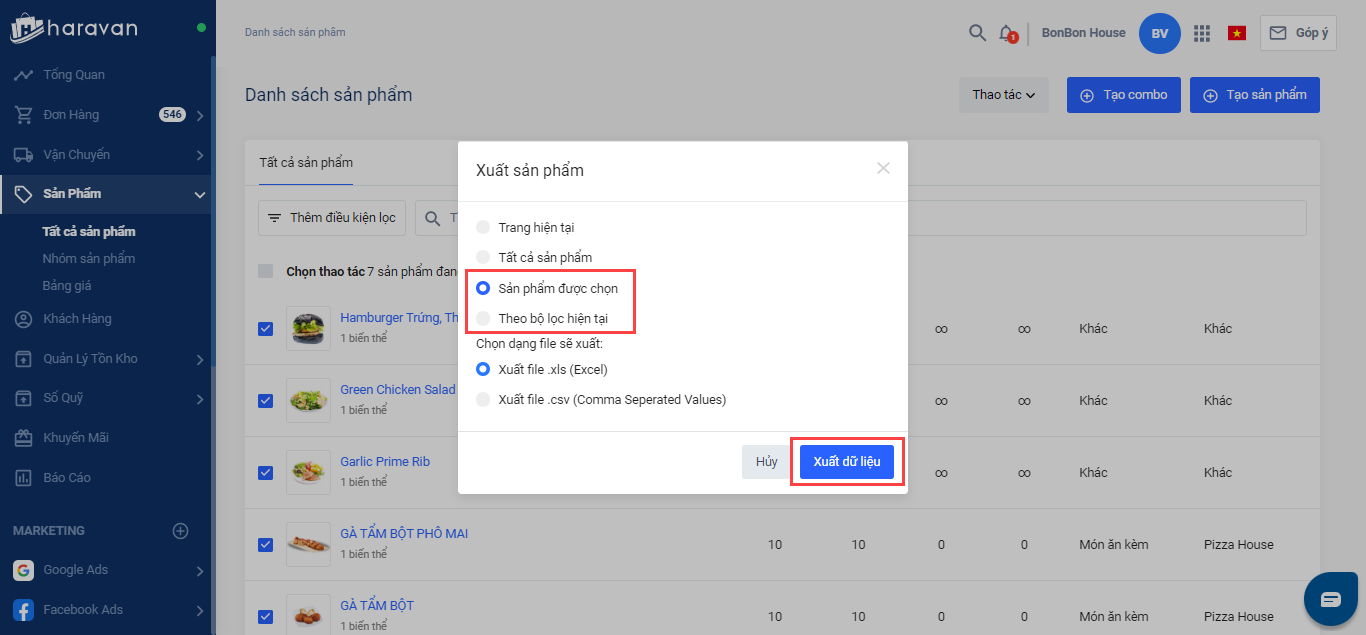This screenshot has width=1366, height=635.
Task: Open the apps grid icon
Action: pos(1202,33)
